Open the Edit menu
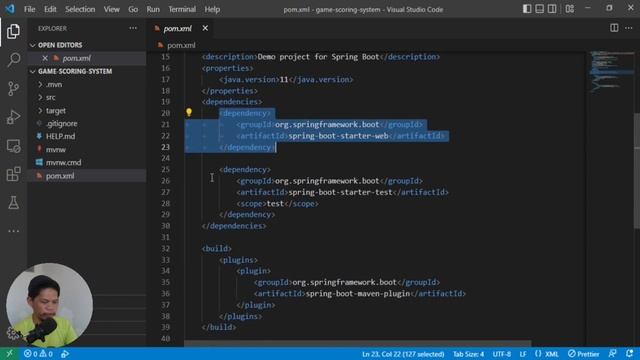The height and width of the screenshot is (360, 640). [x=50, y=9]
